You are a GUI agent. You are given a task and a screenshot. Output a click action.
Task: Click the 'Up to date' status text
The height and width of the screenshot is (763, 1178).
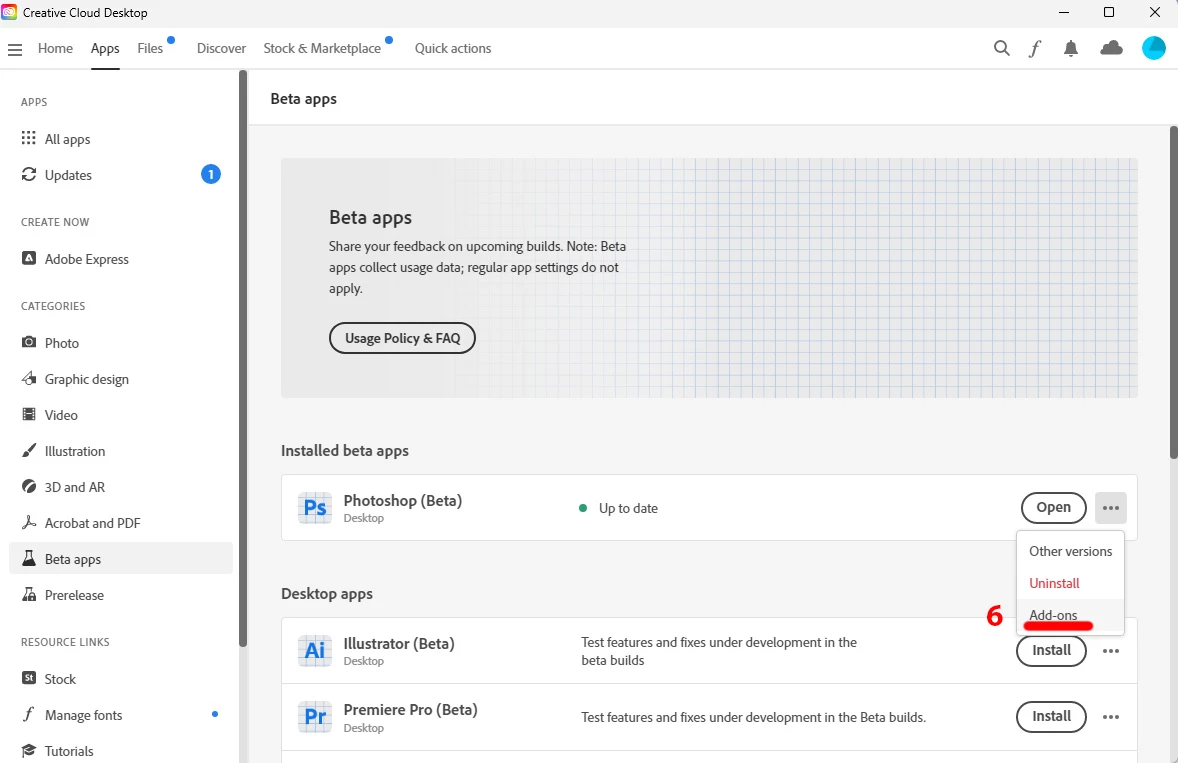click(628, 508)
